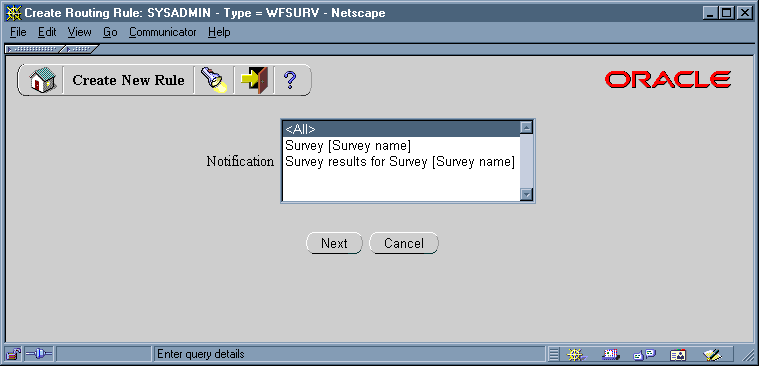Open the Communicator menu

163,32
